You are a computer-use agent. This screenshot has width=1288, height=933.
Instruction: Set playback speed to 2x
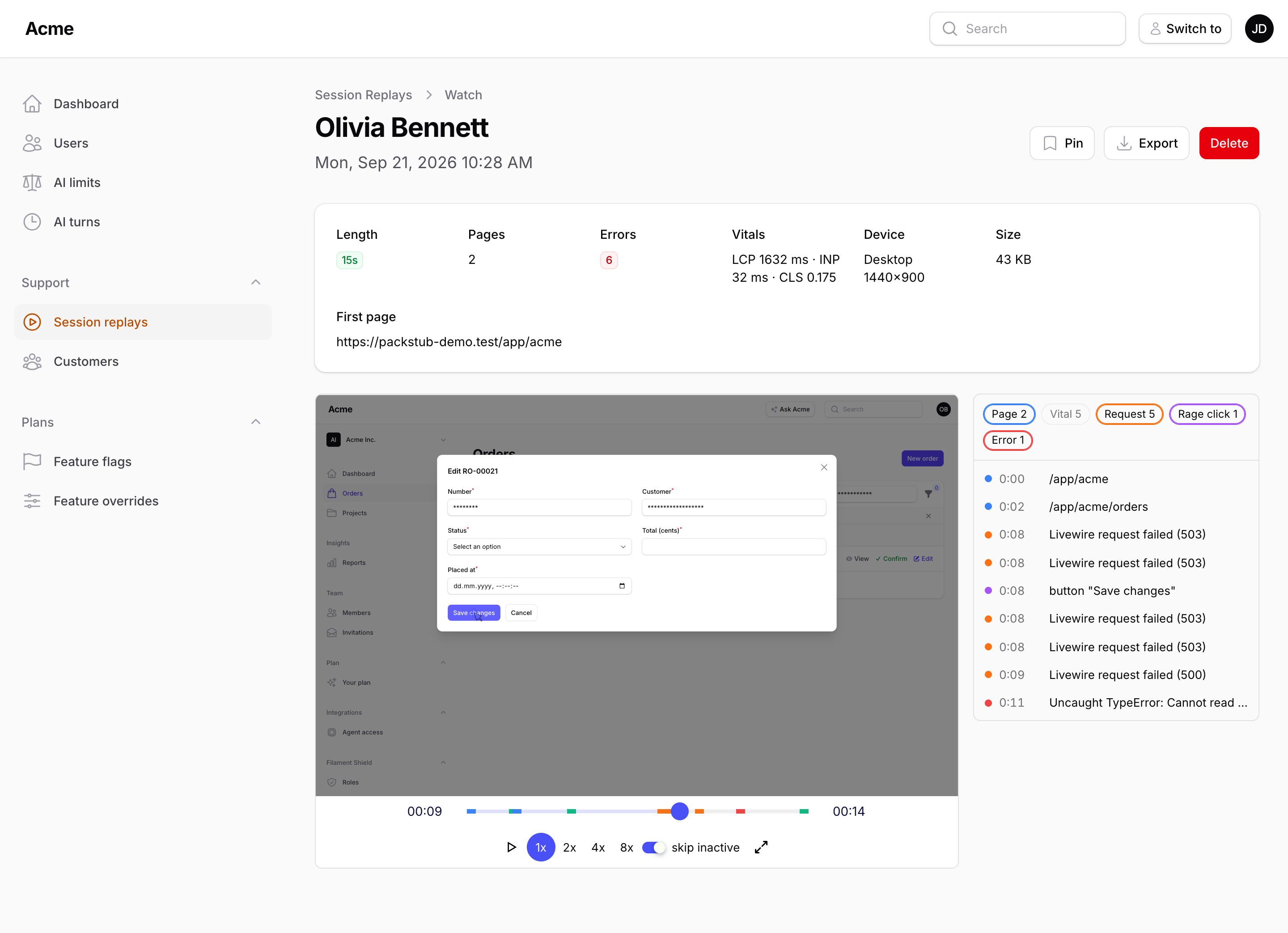pyautogui.click(x=569, y=847)
